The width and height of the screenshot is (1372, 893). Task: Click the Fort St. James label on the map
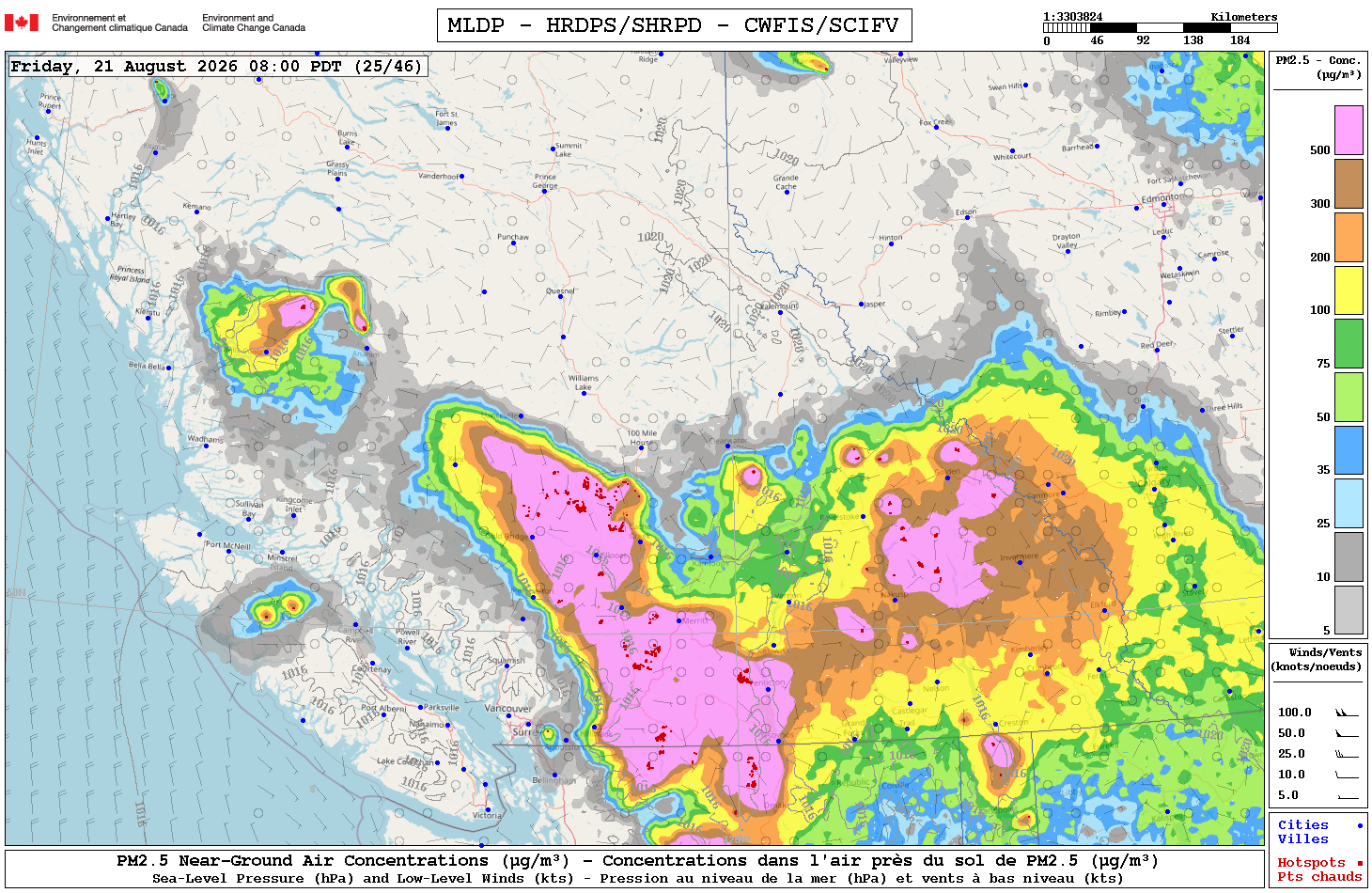[447, 118]
